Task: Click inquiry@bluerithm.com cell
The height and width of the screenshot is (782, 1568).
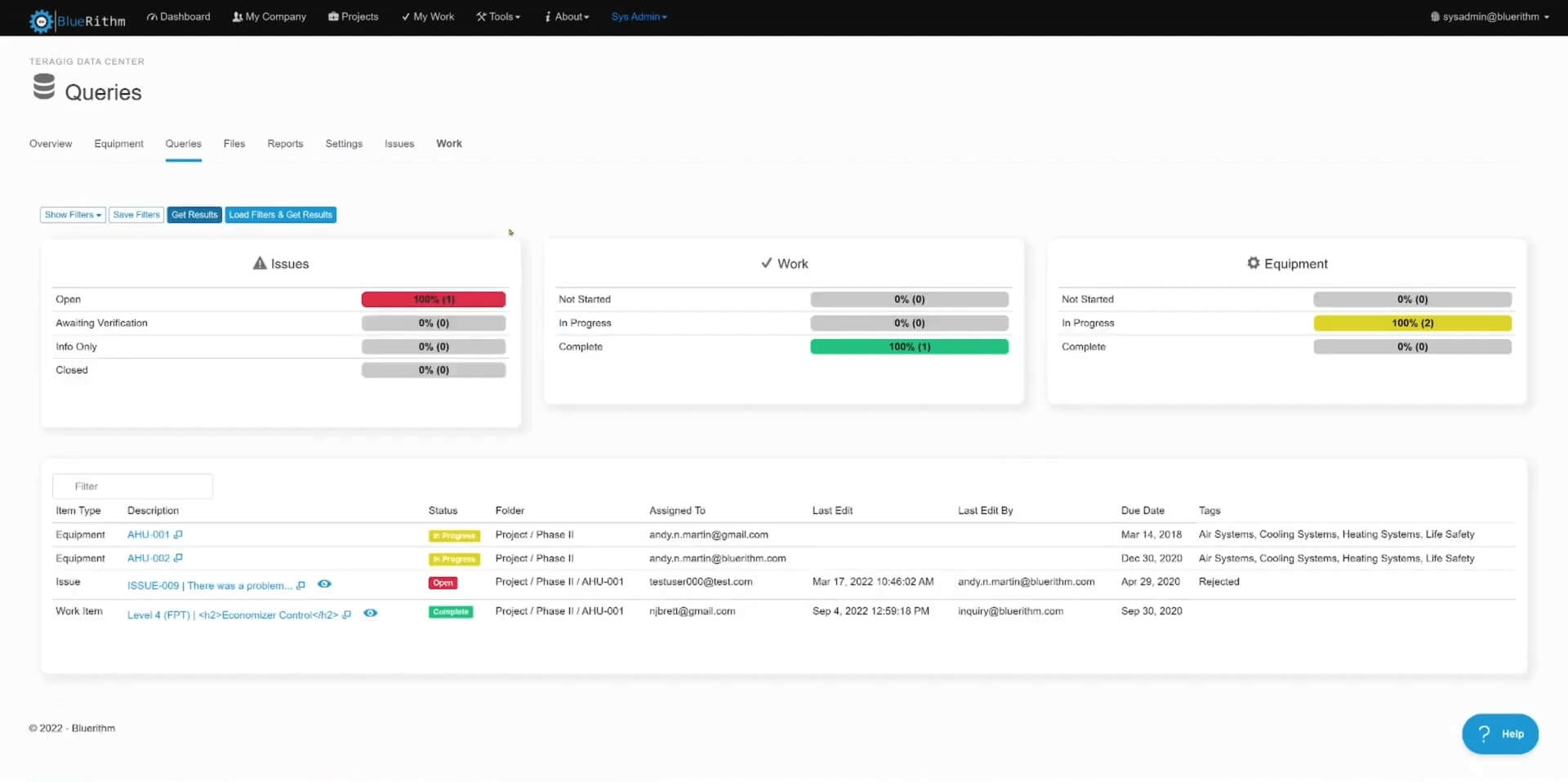Action: pyautogui.click(x=1010, y=611)
